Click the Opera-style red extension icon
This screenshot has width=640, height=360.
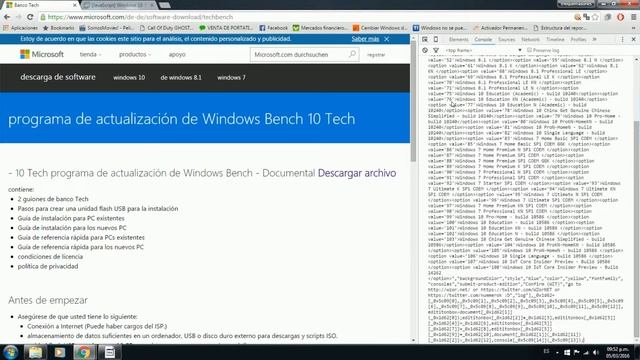[620, 17]
